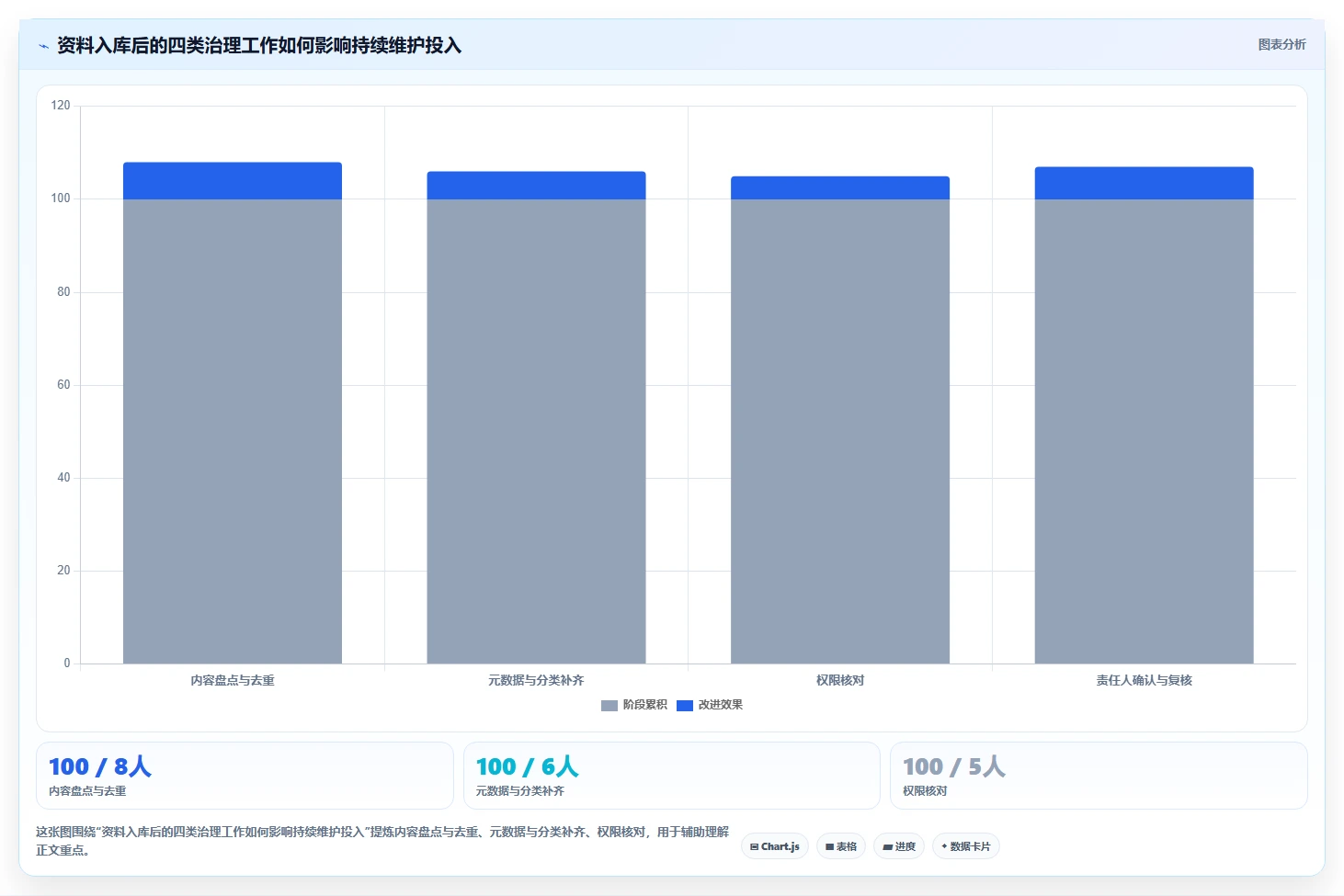Select the 100 / 6人 元数据与分类补齐 card
Image resolution: width=1344 pixels, height=896 pixels.
672,776
